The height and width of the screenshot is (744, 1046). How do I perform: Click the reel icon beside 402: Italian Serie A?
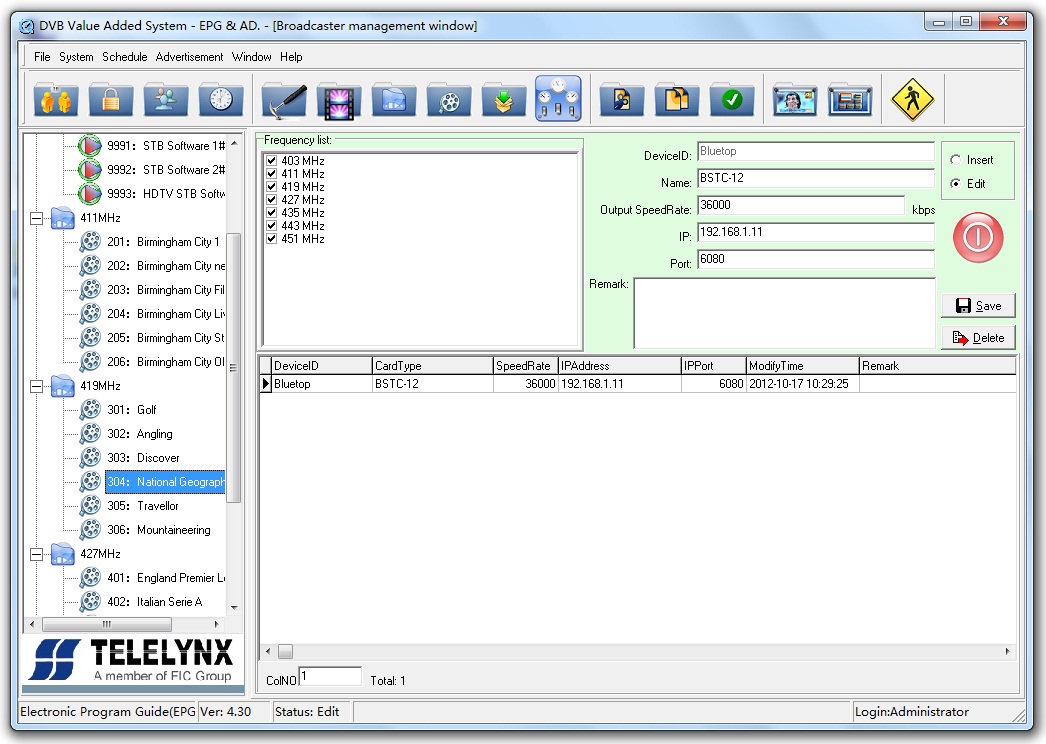pos(90,602)
